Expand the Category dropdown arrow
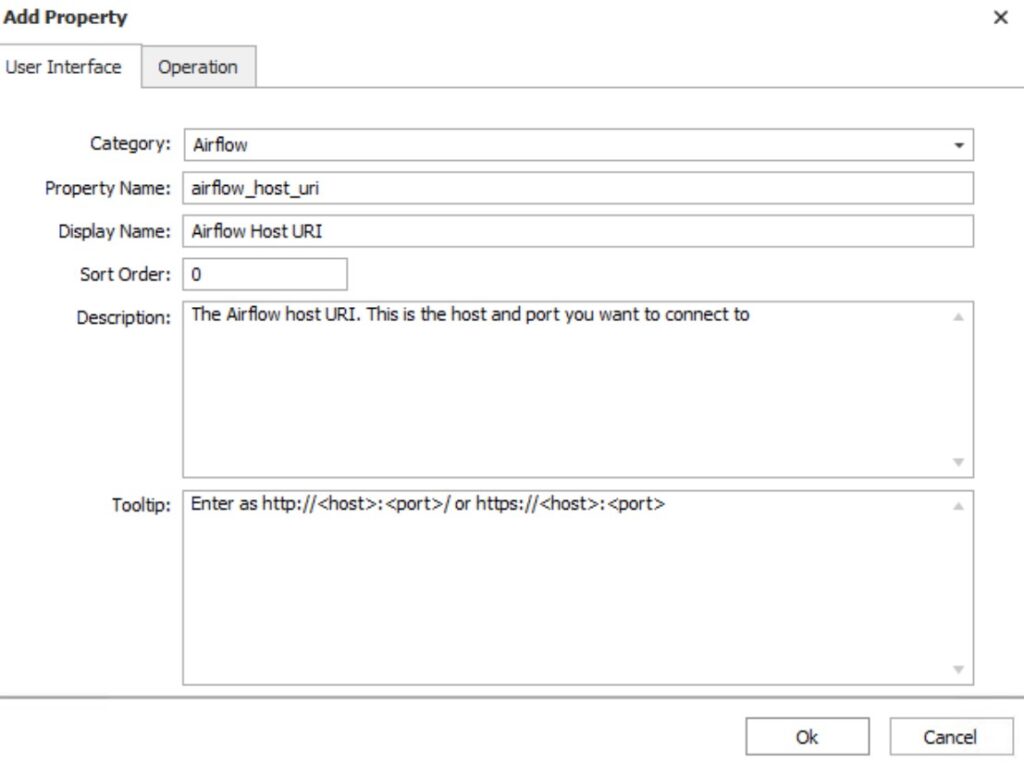The image size is (1024, 763). [959, 145]
